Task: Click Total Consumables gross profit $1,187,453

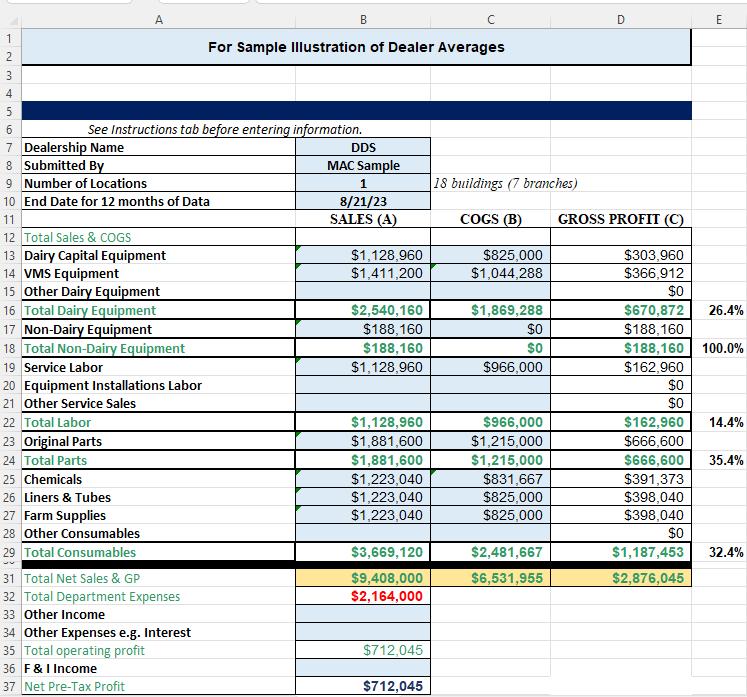Action: [621, 552]
